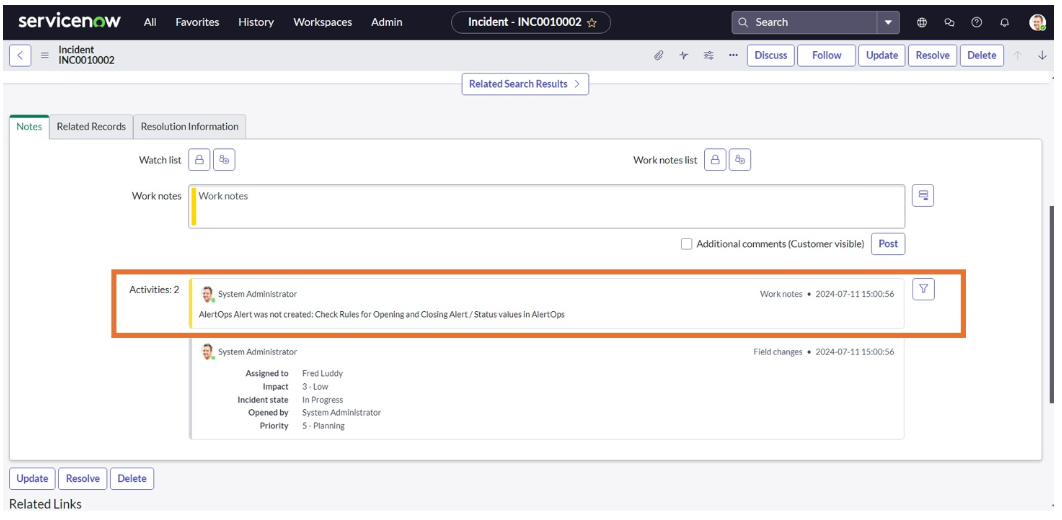
Task: Click the global Search field
Action: [805, 22]
